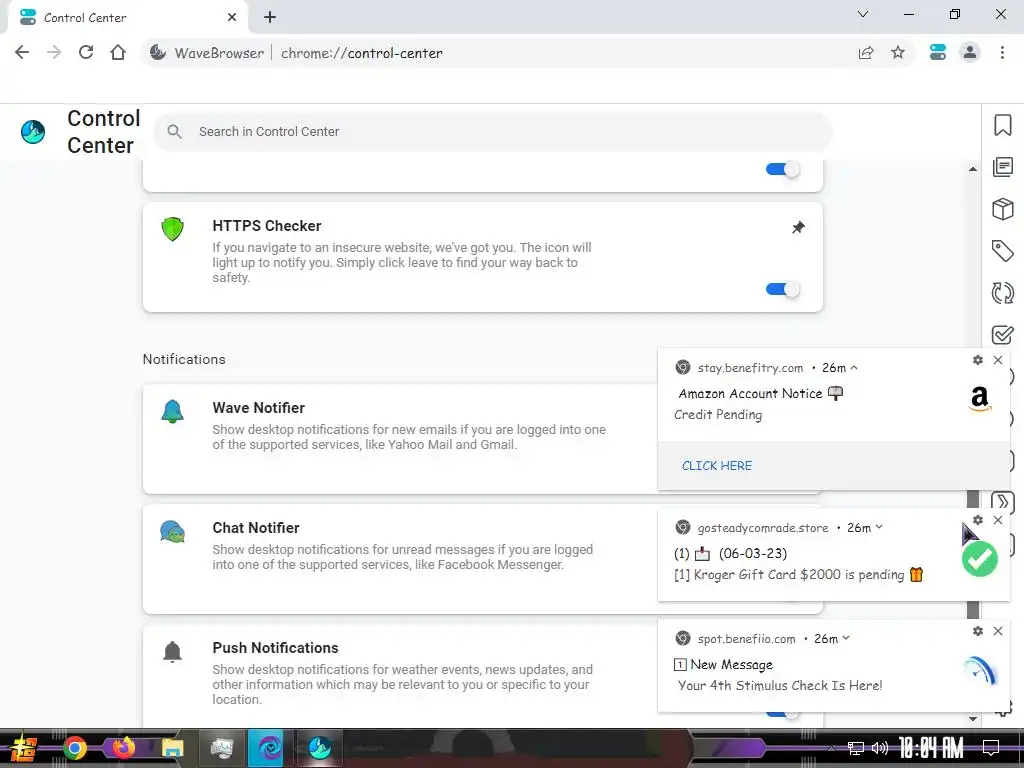Click the Push Notifications bell icon
Screen dimensions: 1024x768
click(x=172, y=652)
